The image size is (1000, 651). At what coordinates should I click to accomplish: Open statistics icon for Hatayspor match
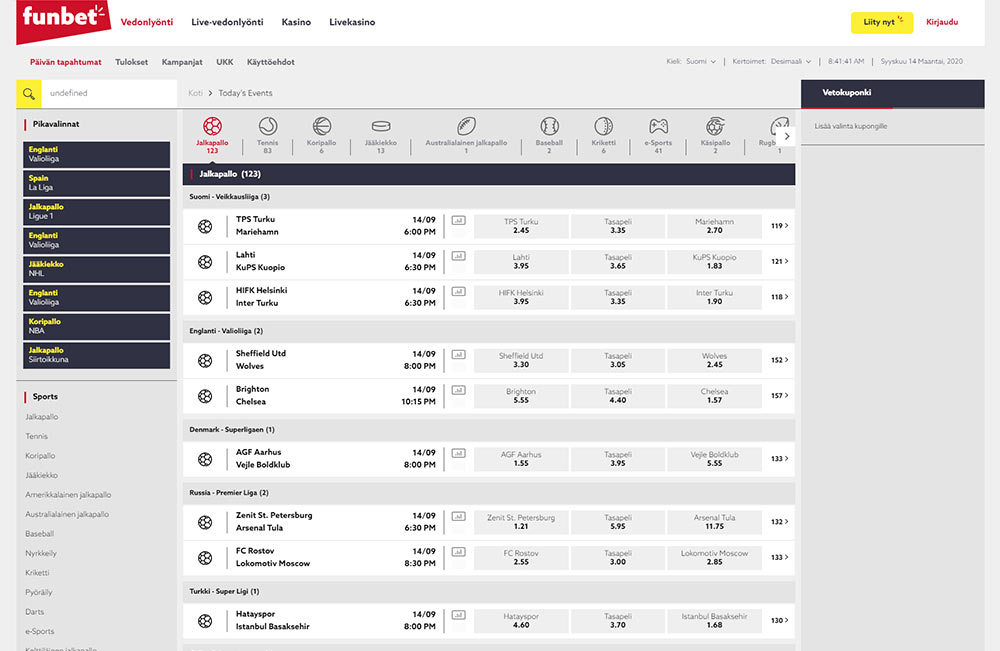(459, 616)
